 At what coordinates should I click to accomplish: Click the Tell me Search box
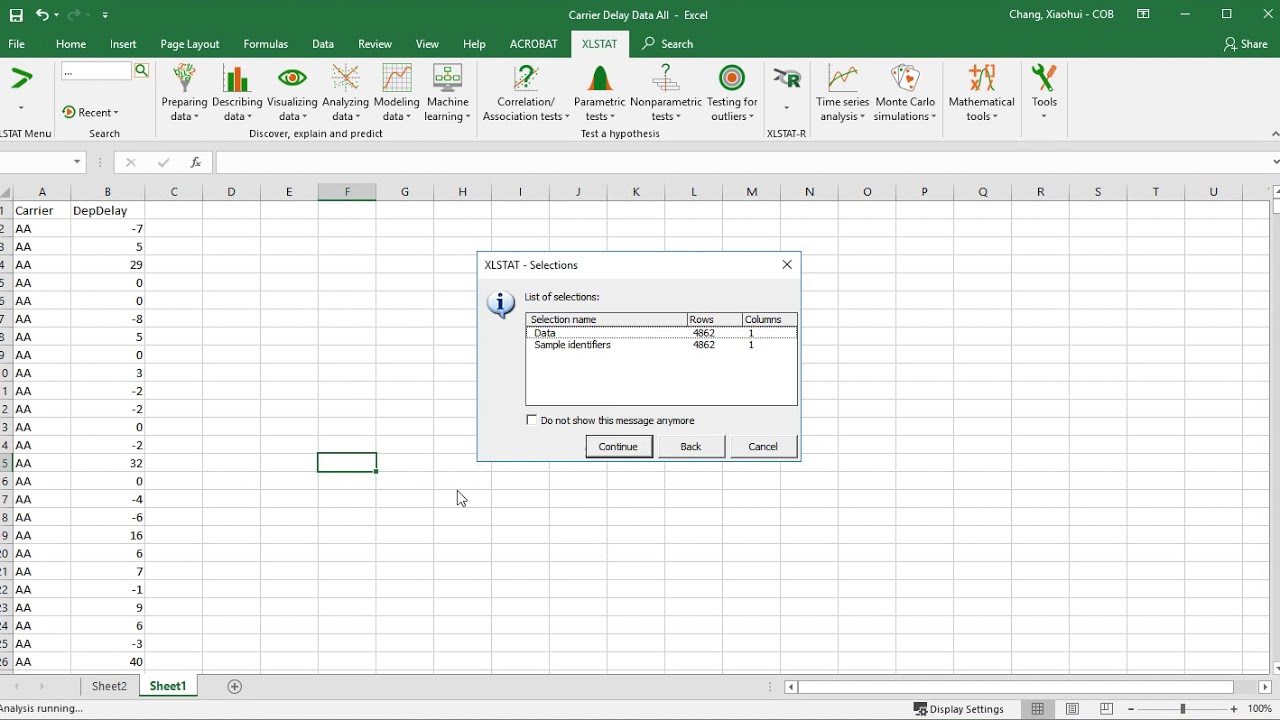coord(667,44)
